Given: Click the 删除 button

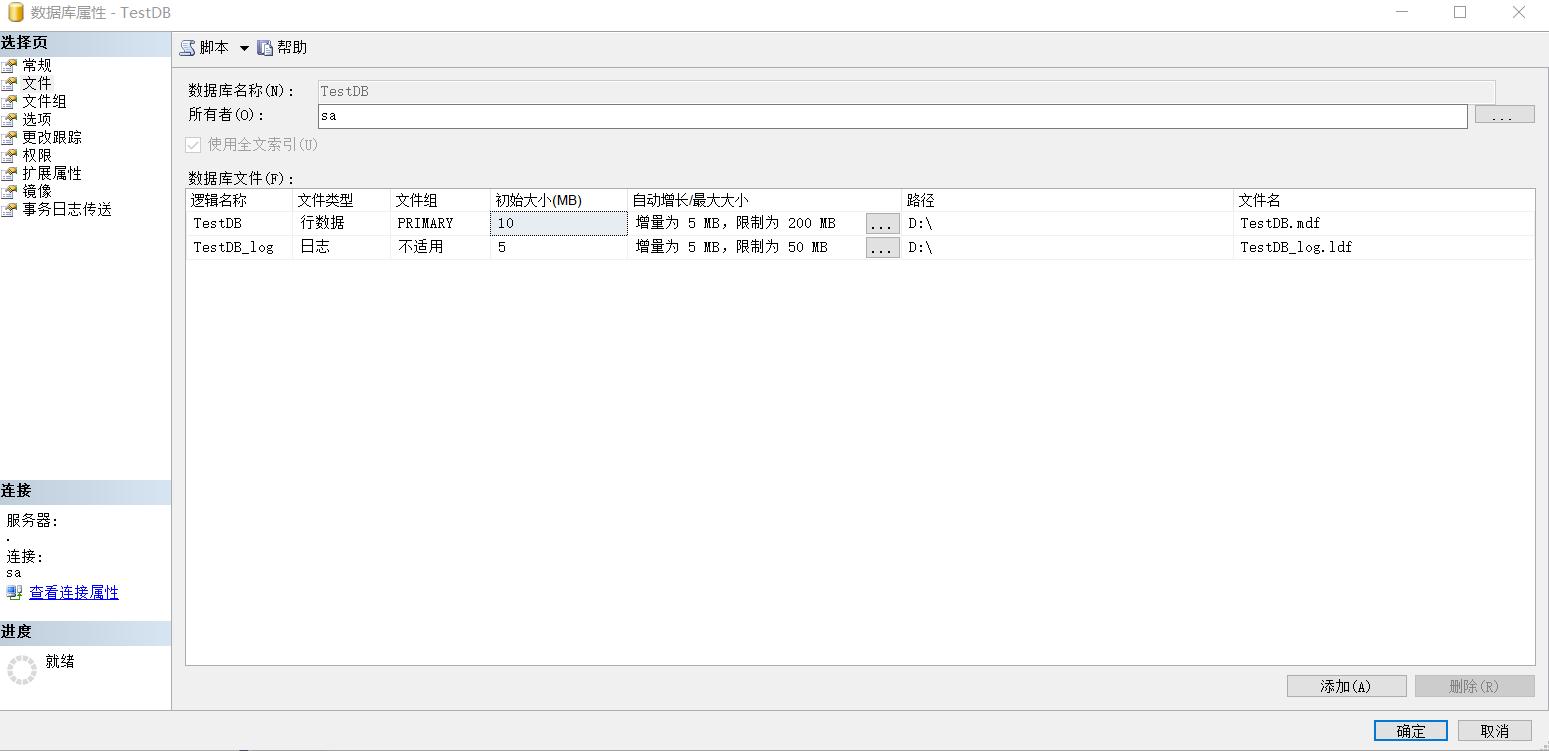Looking at the screenshot, I should click(1475, 685).
